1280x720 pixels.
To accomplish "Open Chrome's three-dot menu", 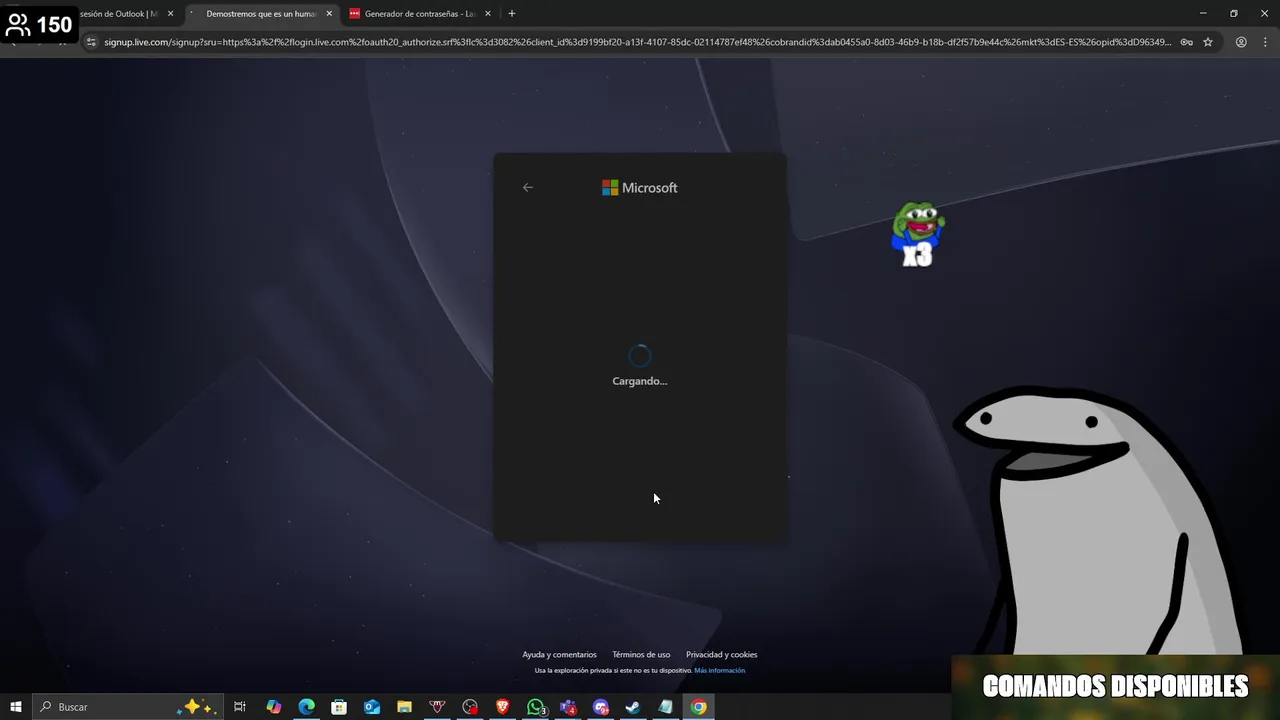I will (1264, 42).
